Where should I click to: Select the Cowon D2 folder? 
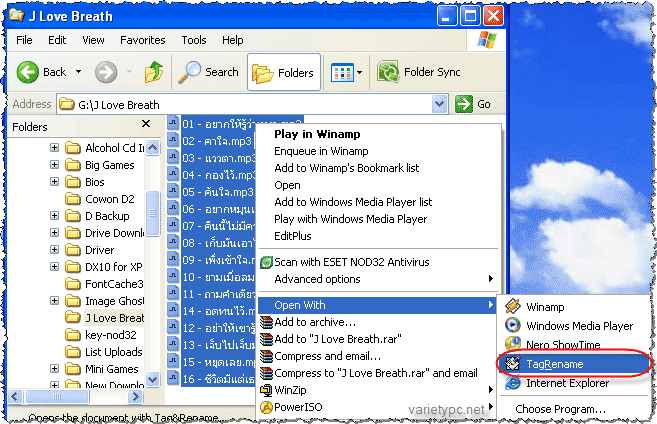click(x=109, y=199)
